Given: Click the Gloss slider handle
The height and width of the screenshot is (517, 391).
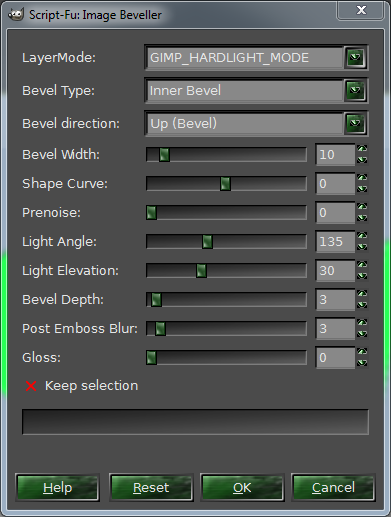Looking at the screenshot, I should click(151, 358).
